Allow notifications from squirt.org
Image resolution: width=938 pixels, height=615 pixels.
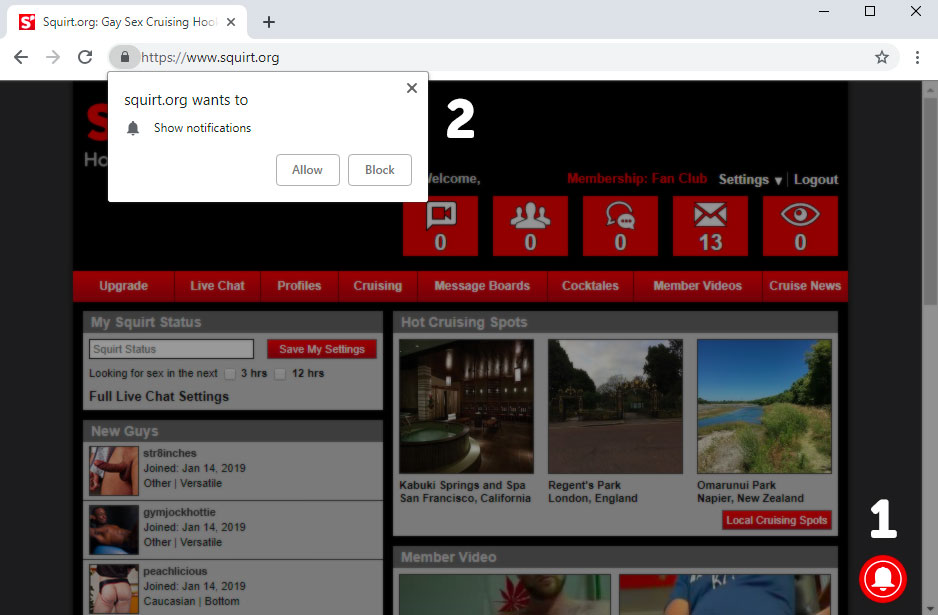pos(307,170)
